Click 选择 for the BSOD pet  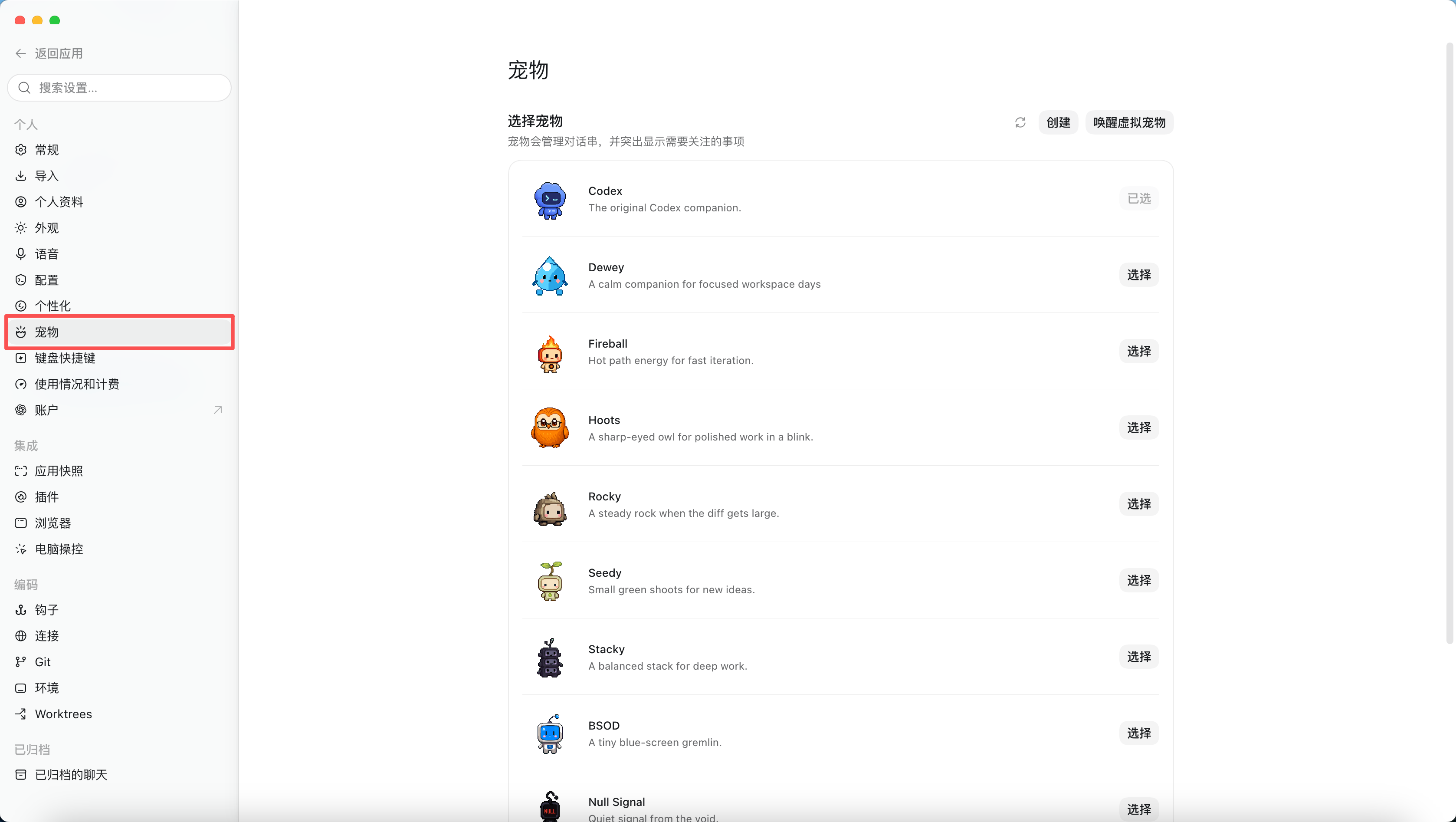click(x=1139, y=733)
